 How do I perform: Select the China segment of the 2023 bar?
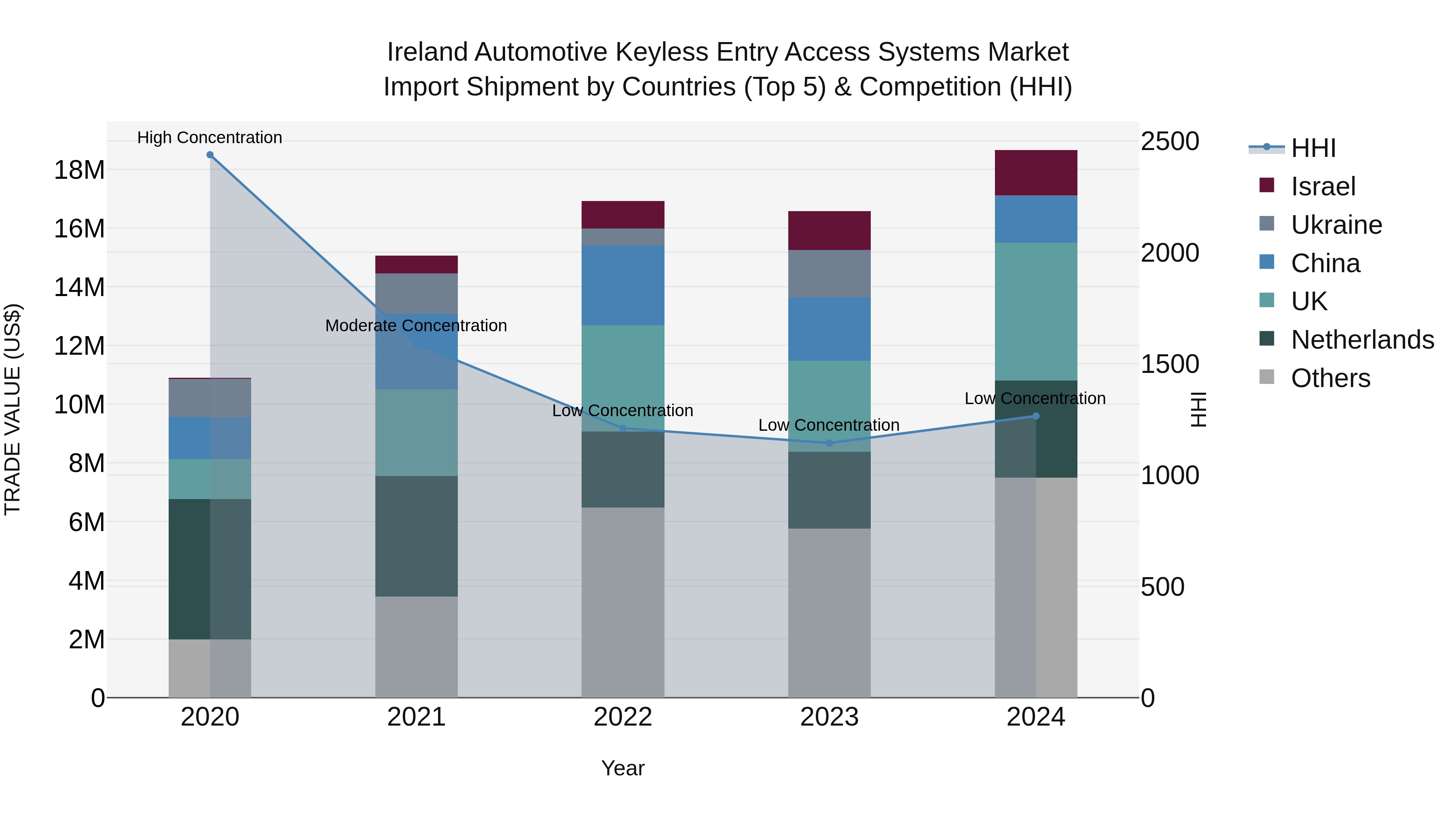[x=829, y=330]
